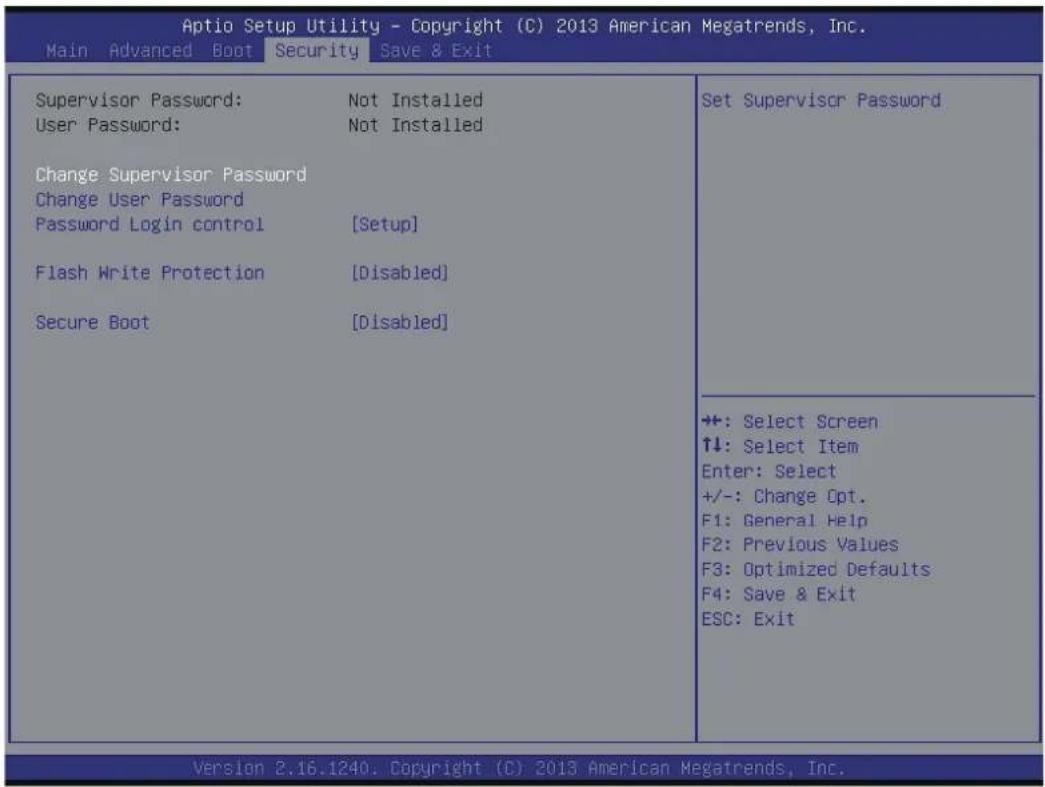
Task: Go to the Boot tab
Action: point(233,51)
